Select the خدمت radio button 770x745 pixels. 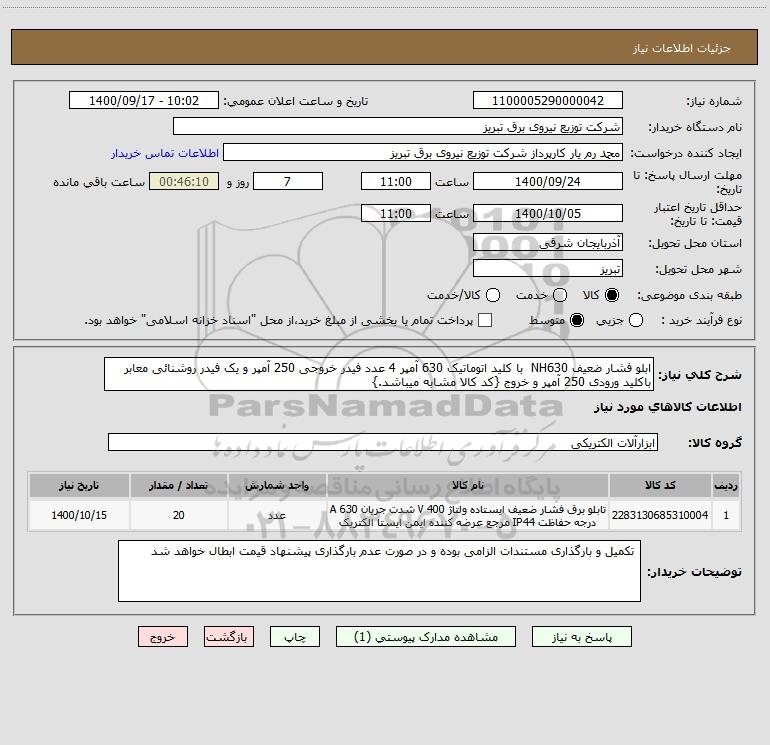click(560, 295)
